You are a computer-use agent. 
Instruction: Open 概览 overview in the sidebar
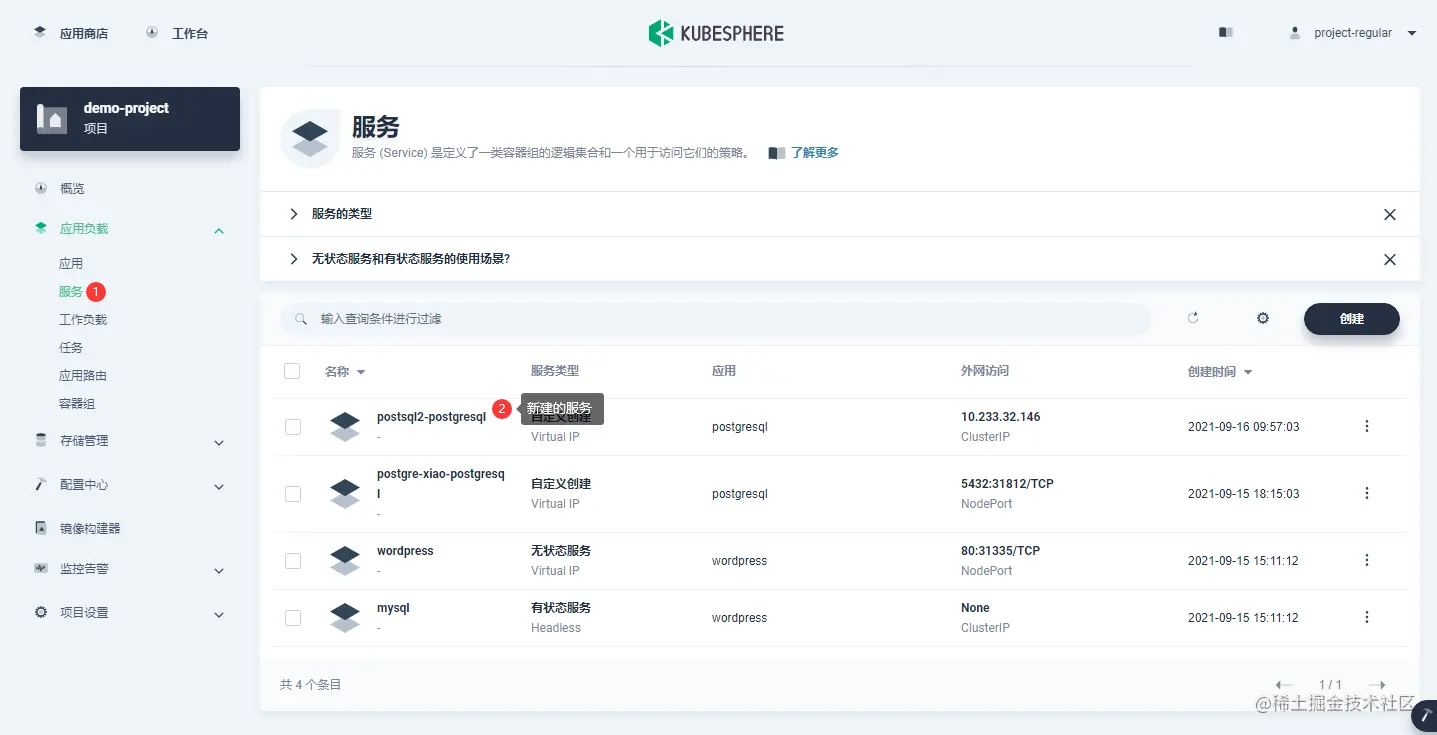pos(71,188)
